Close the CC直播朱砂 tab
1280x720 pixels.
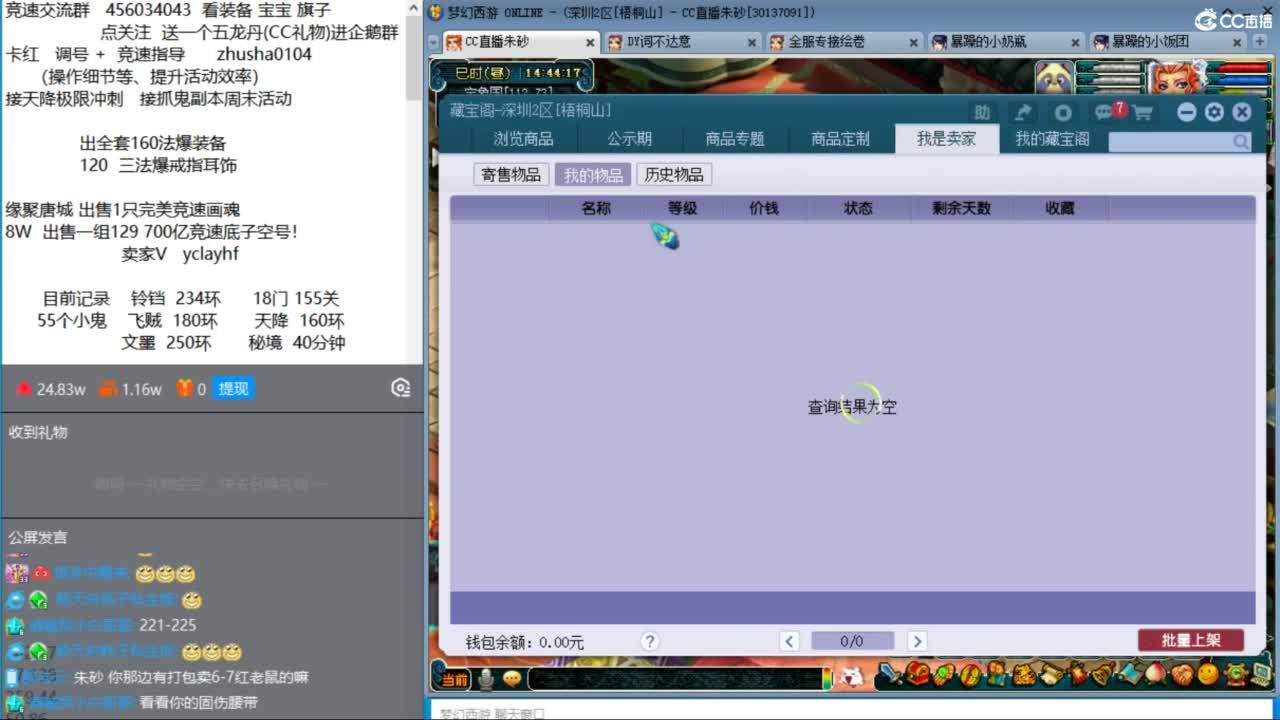click(x=590, y=43)
